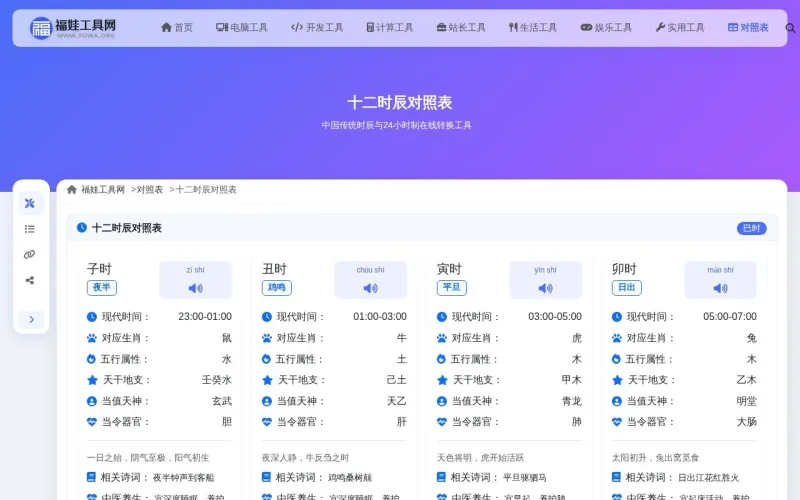Click the link icon in the left sidebar

[x=30, y=255]
